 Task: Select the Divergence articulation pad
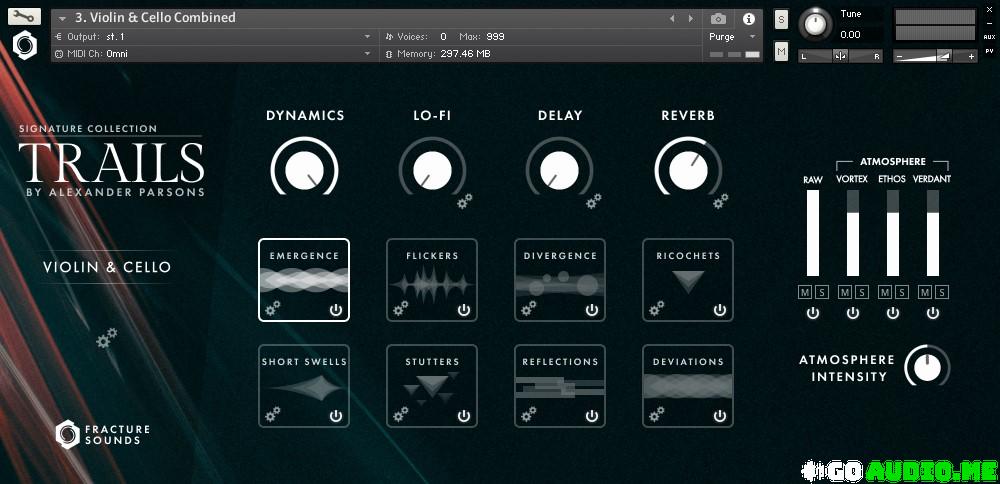pyautogui.click(x=560, y=279)
